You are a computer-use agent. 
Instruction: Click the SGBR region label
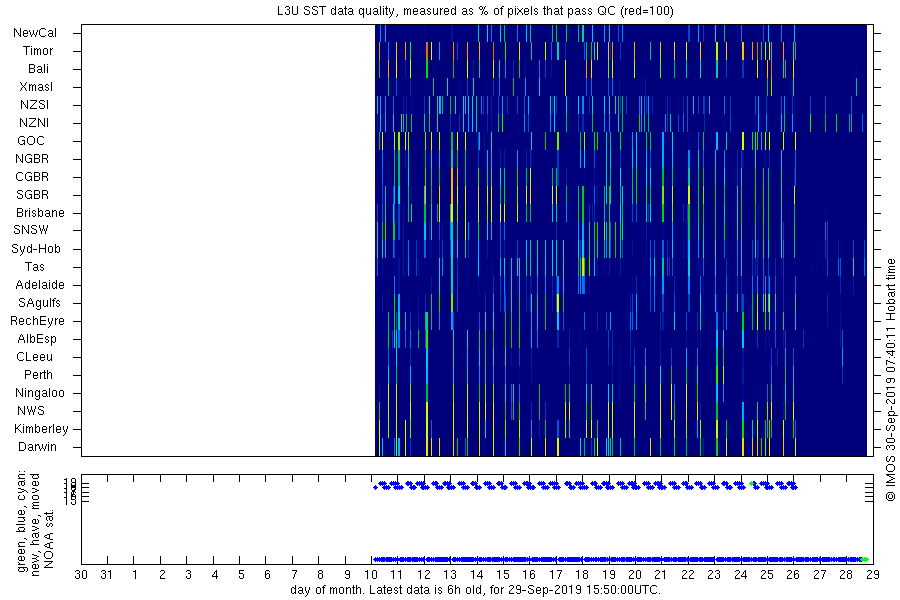[x=32, y=195]
